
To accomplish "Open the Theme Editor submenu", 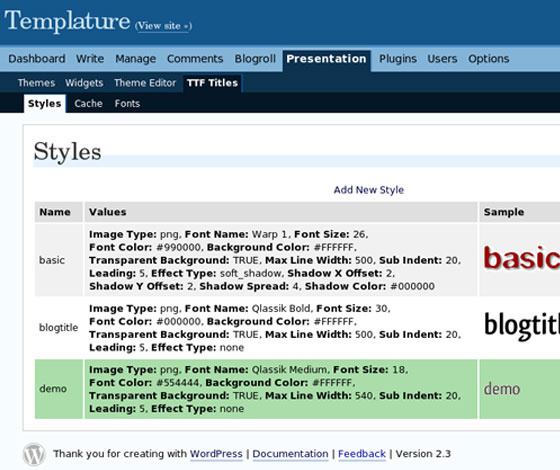I will (x=145, y=83).
